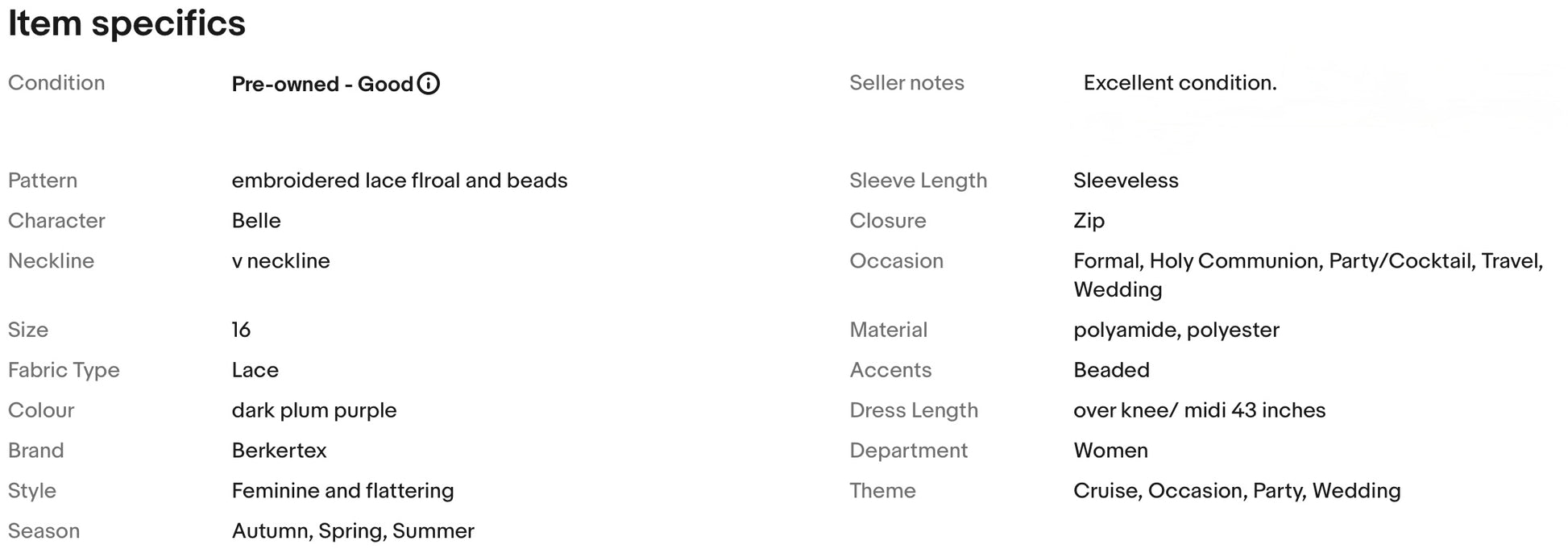Select the 'Feminine and flattering' style text
Viewport: 1568px width, 553px height.
[x=342, y=491]
